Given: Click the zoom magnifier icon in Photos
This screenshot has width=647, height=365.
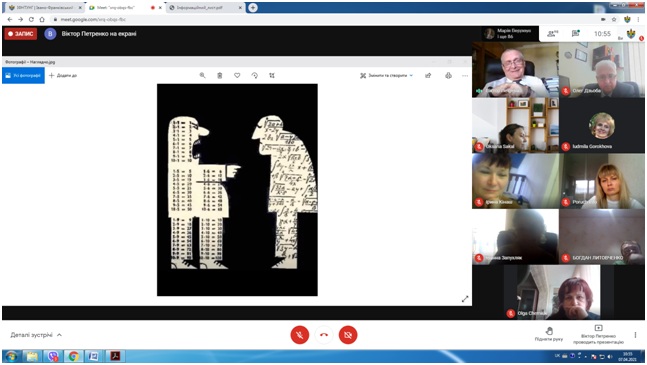Looking at the screenshot, I should 202,75.
